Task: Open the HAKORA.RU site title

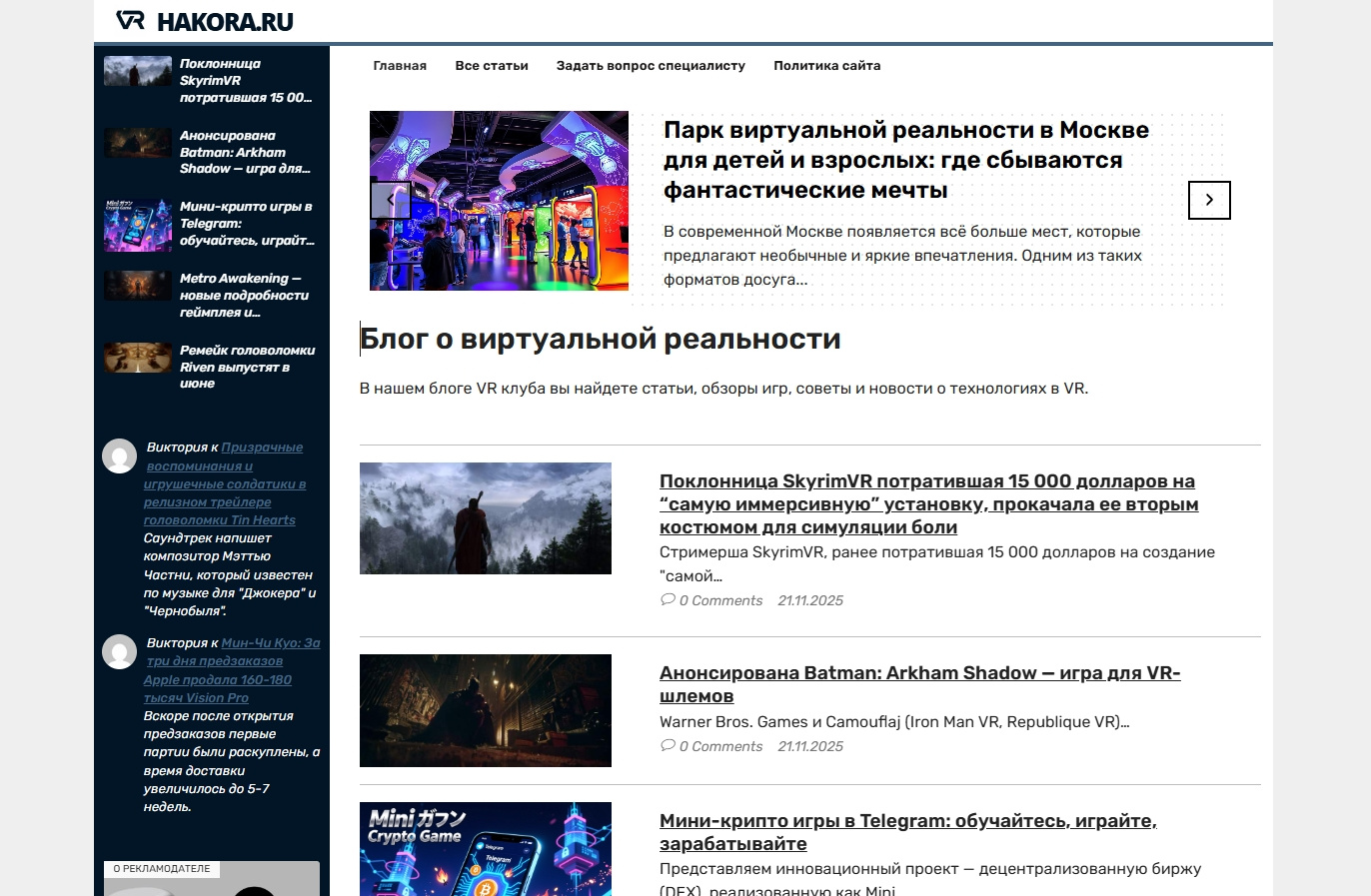Action: (225, 22)
